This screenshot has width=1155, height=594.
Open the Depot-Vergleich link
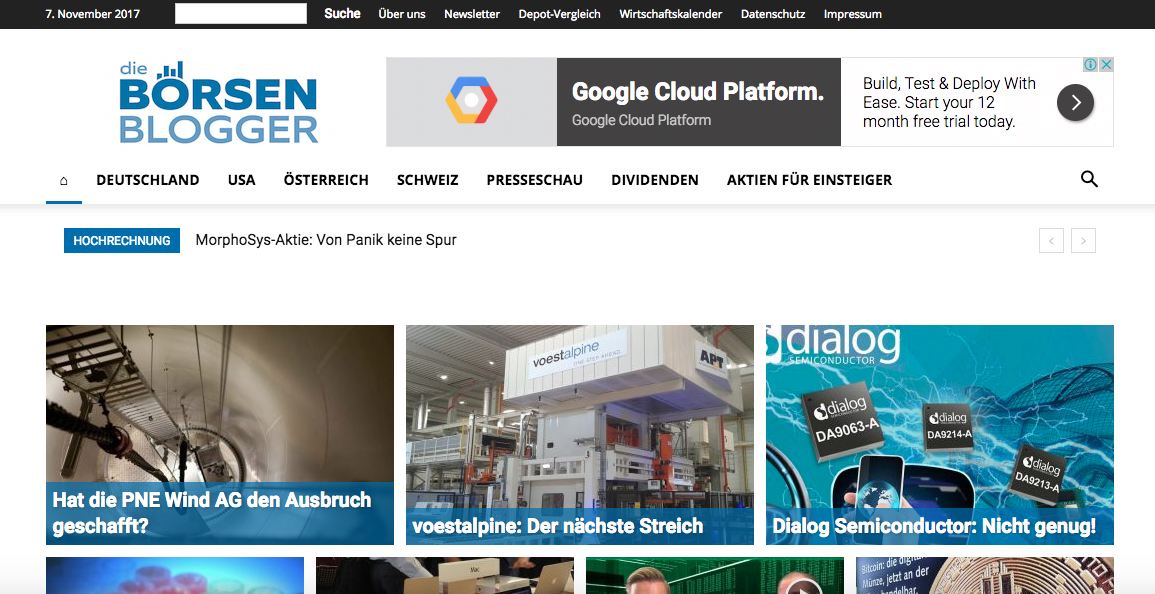(560, 14)
